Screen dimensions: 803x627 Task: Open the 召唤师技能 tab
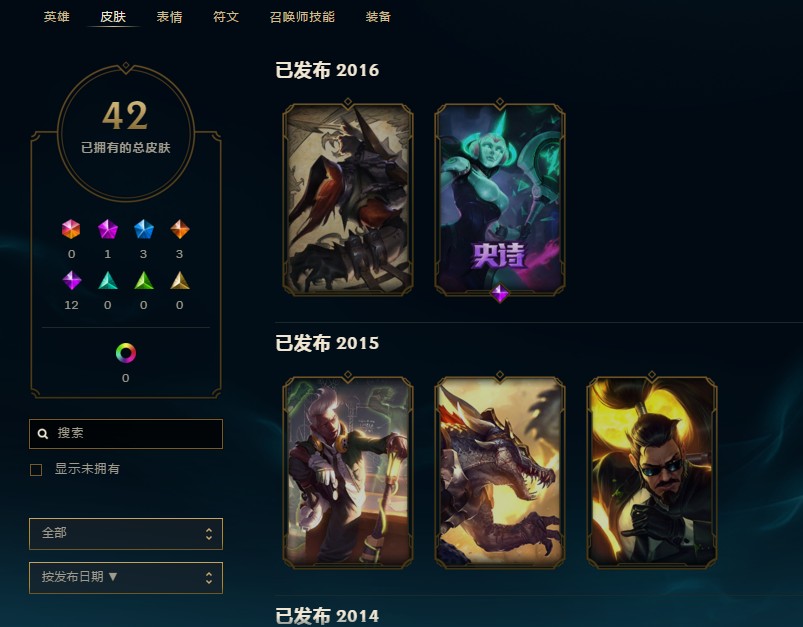point(302,17)
